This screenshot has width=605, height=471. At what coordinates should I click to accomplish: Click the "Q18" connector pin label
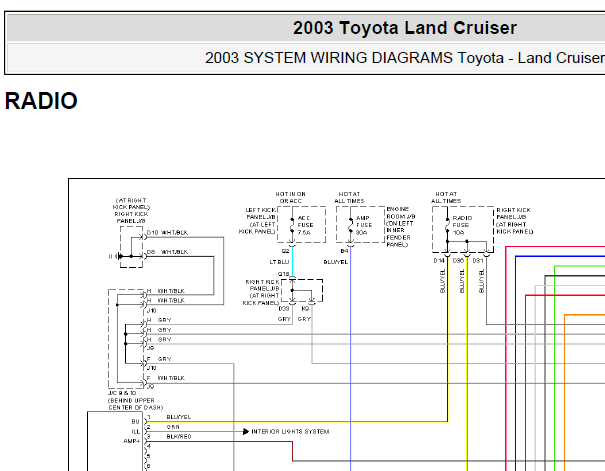point(283,274)
